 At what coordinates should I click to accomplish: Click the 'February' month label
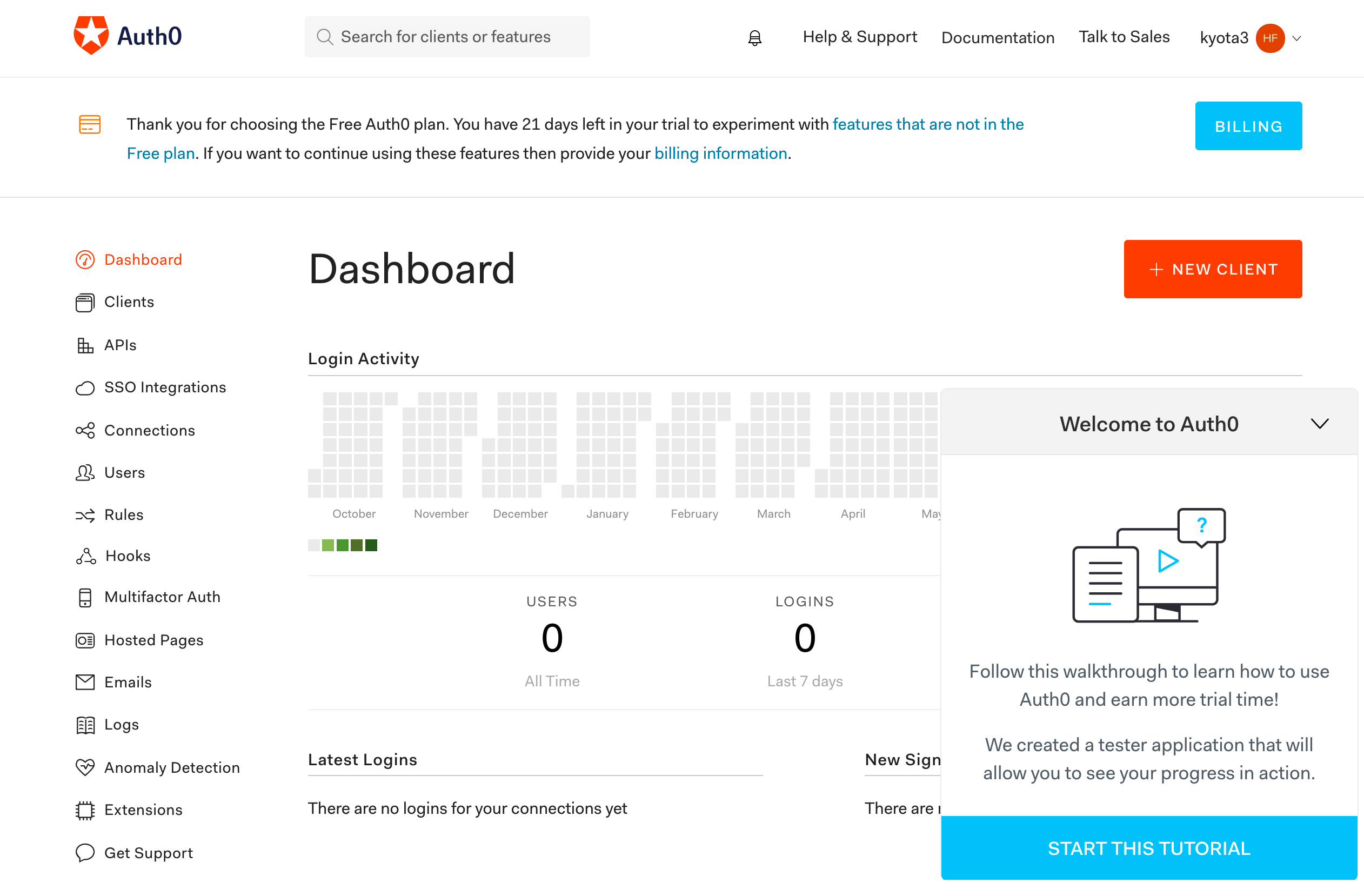click(x=694, y=513)
